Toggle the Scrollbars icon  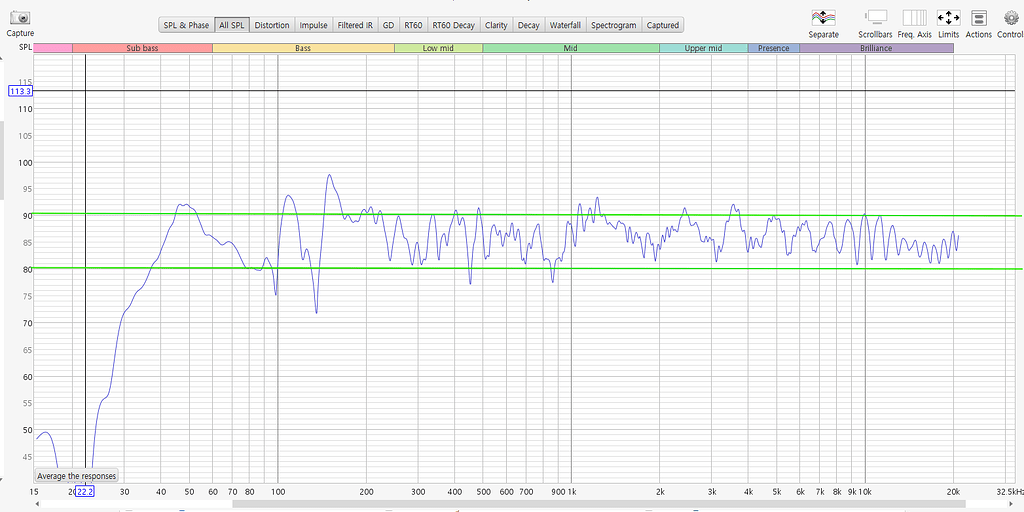(x=876, y=18)
